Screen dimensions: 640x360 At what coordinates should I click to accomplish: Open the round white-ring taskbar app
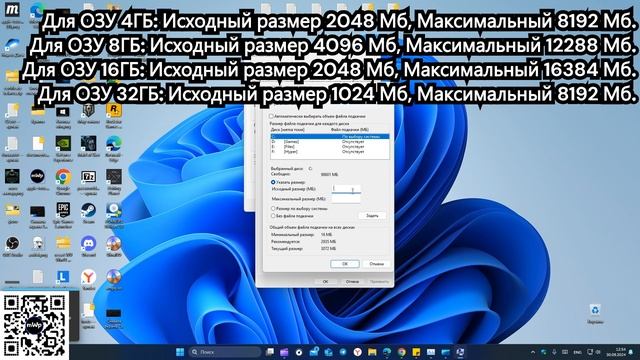pyautogui.click(x=299, y=352)
